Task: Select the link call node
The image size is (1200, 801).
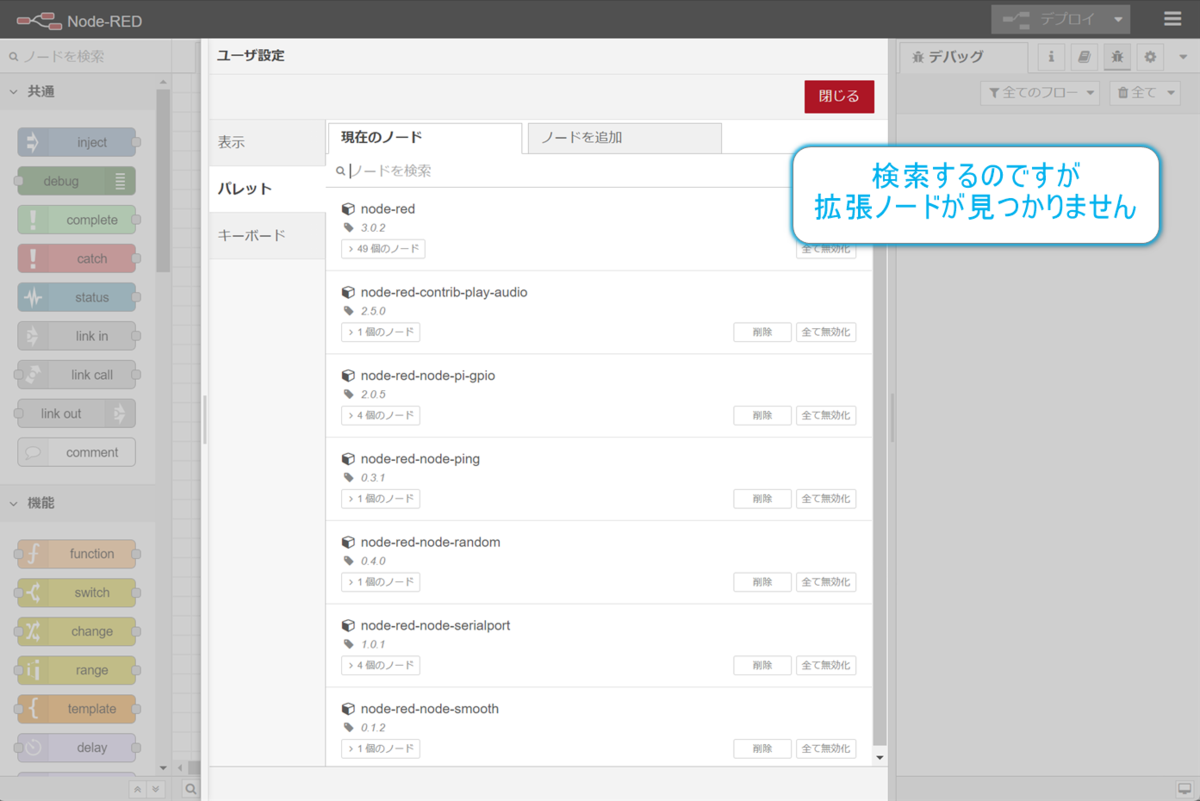Action: click(77, 375)
